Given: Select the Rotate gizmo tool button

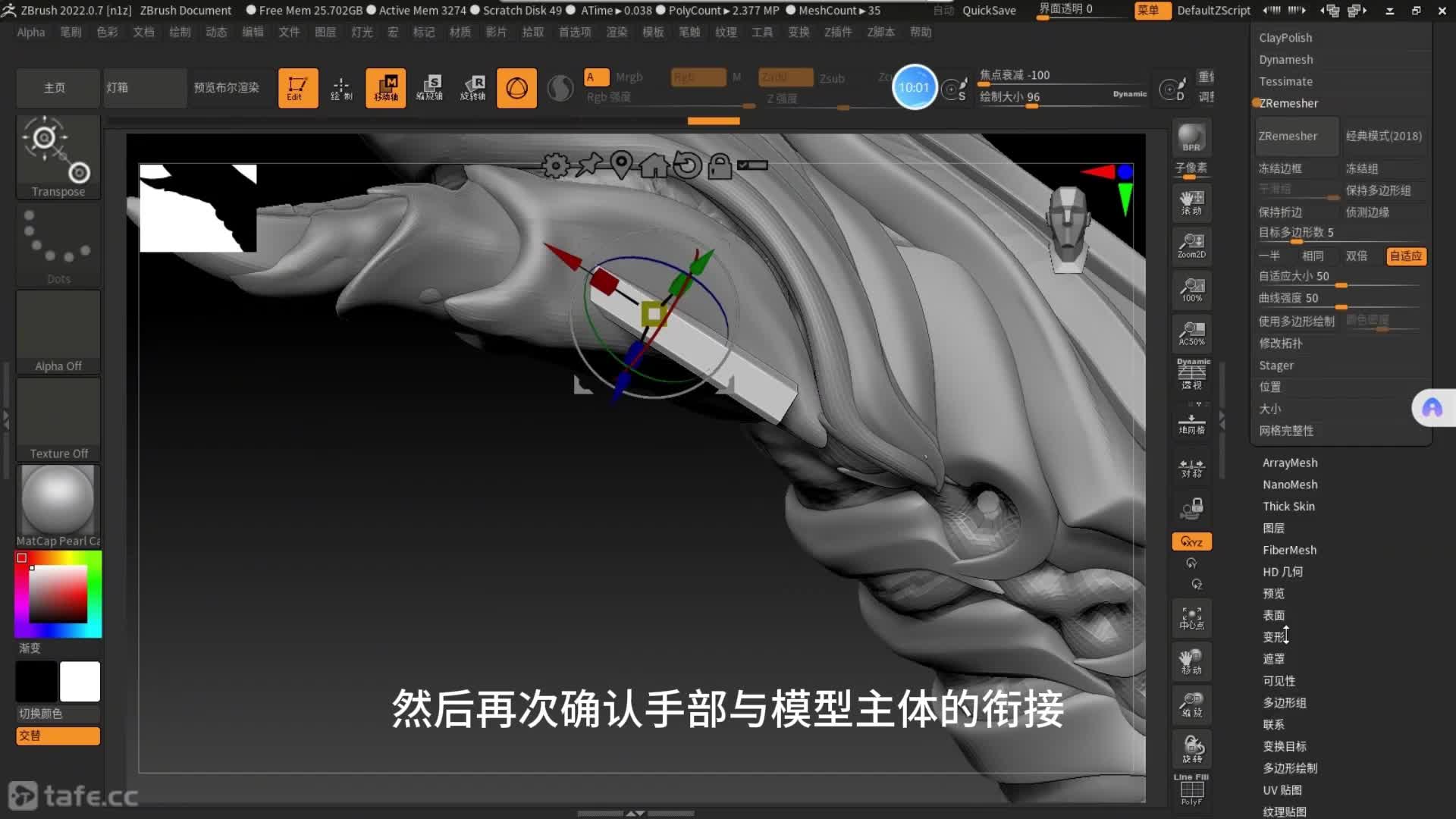Looking at the screenshot, I should coord(472,88).
